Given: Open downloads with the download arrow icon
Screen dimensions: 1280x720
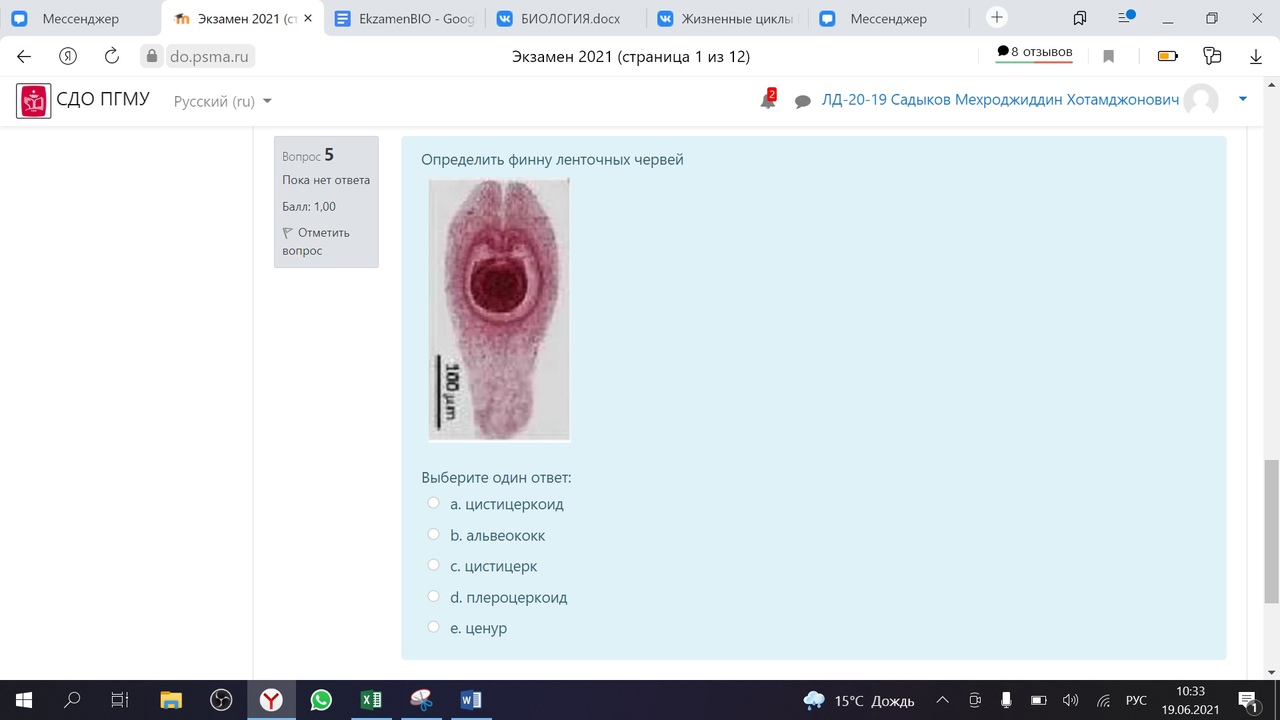Looking at the screenshot, I should pos(1256,57).
